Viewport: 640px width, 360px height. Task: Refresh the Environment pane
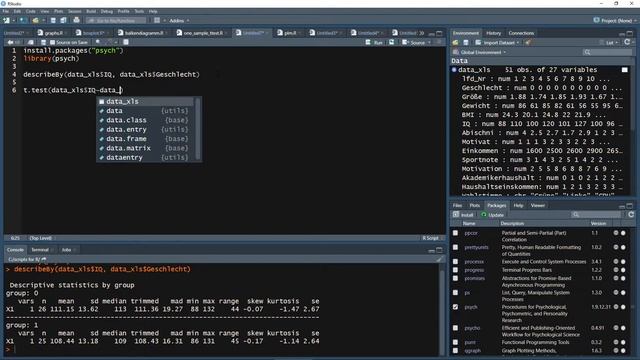click(627, 42)
